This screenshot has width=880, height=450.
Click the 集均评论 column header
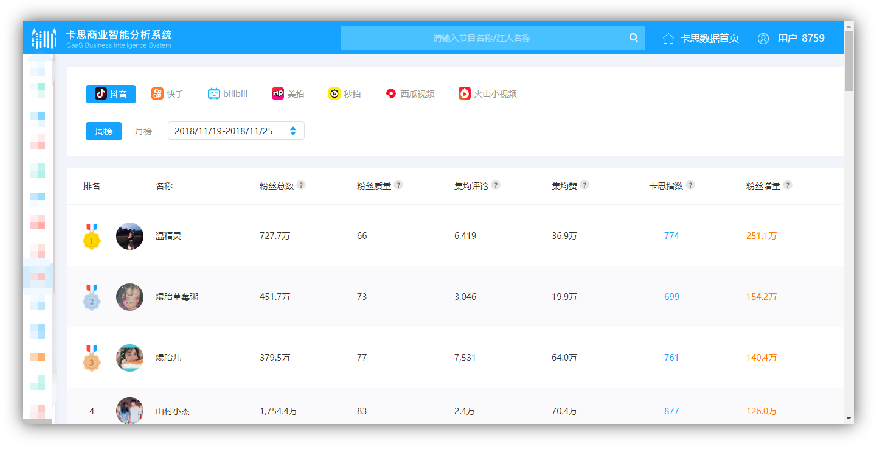tap(471, 186)
